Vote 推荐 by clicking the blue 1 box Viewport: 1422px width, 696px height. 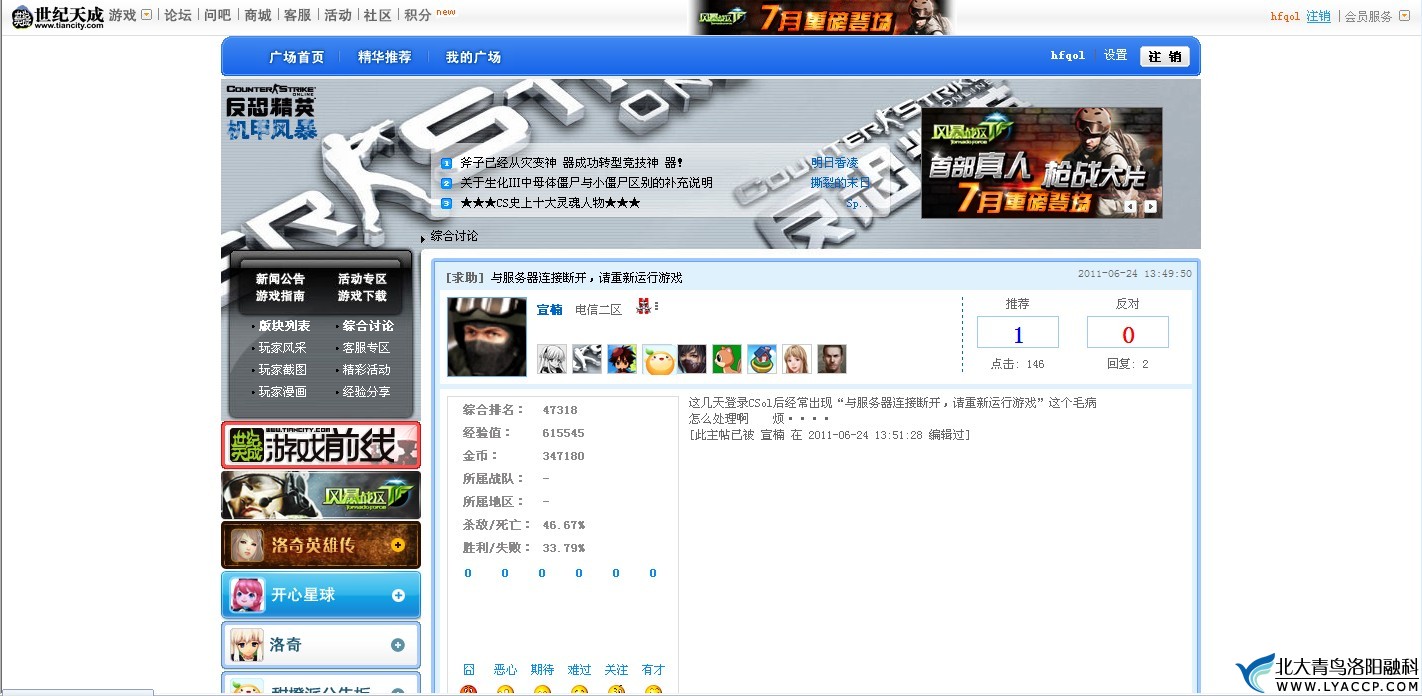pos(1018,332)
